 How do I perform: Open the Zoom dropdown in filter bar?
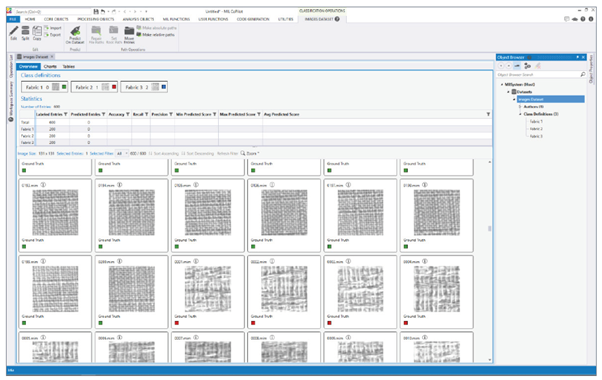[250, 154]
